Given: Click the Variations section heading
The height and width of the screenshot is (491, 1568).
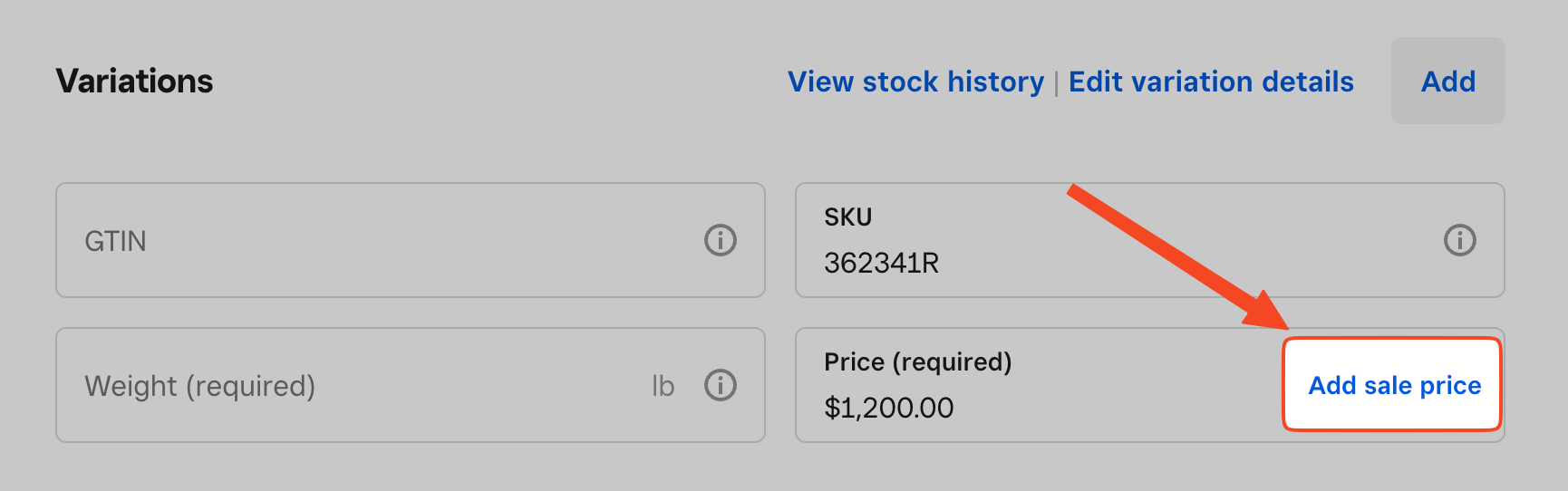Looking at the screenshot, I should tap(134, 82).
